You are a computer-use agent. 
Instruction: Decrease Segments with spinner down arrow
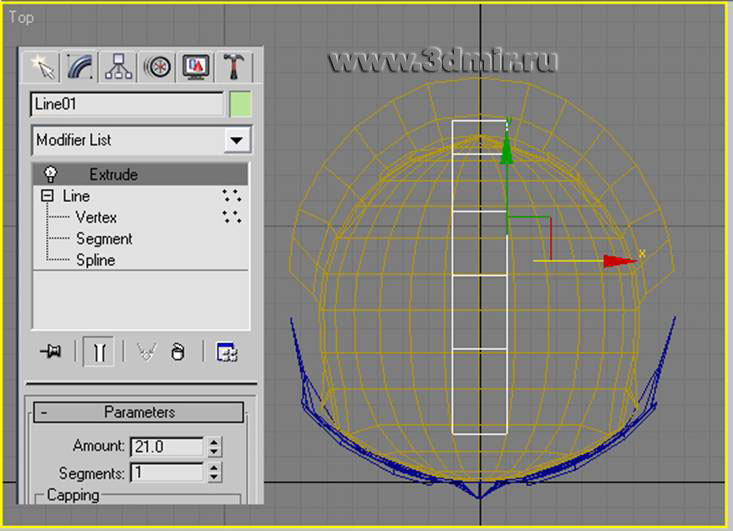click(214, 478)
